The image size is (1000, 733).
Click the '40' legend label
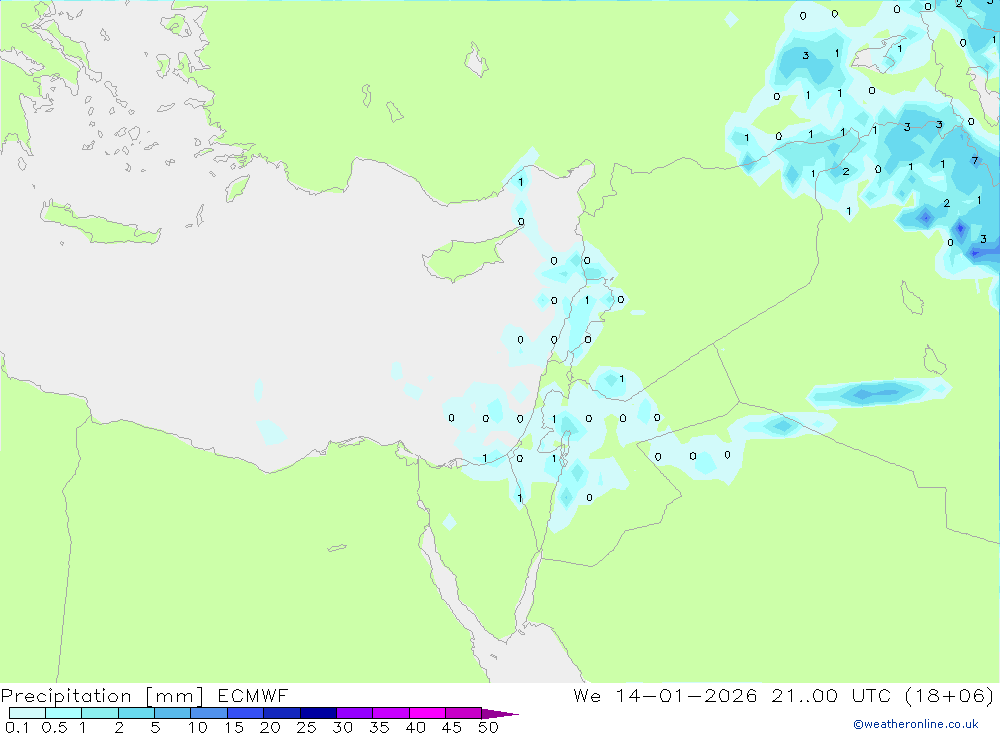pyautogui.click(x=415, y=727)
